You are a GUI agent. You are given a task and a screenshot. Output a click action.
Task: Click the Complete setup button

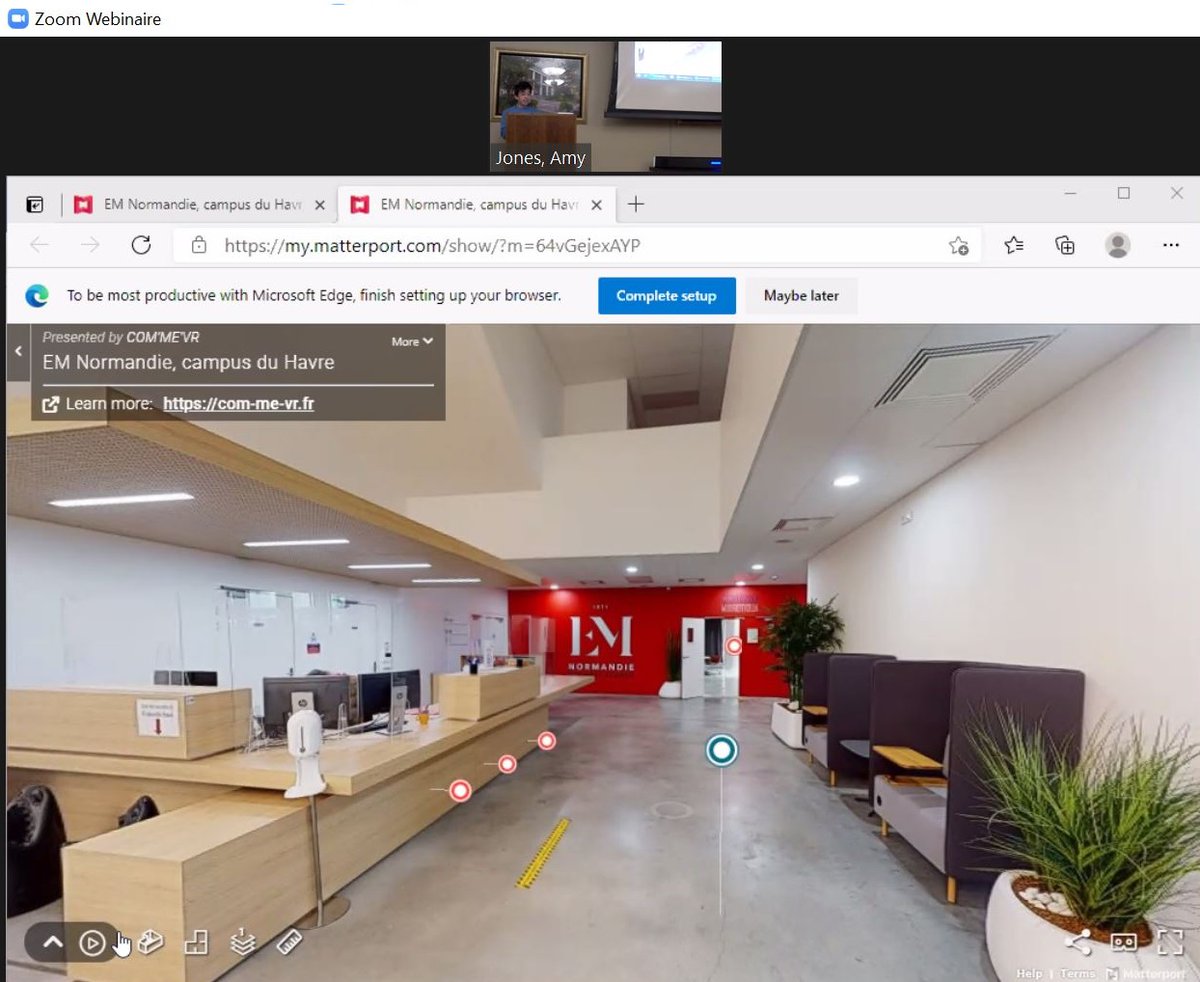point(667,296)
